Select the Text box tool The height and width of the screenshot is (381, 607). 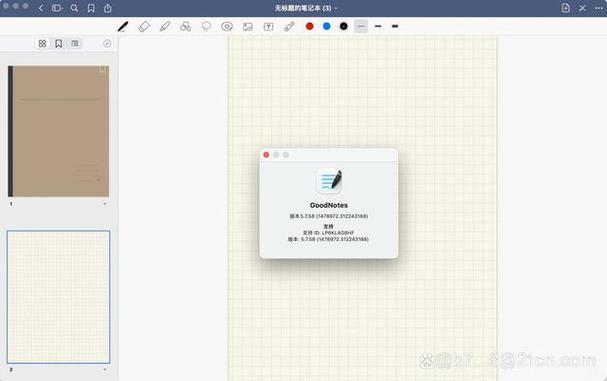[268, 27]
